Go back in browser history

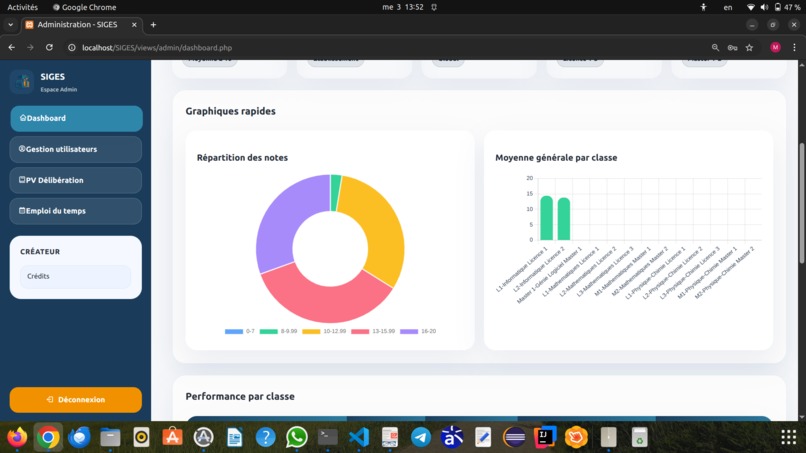(x=11, y=47)
